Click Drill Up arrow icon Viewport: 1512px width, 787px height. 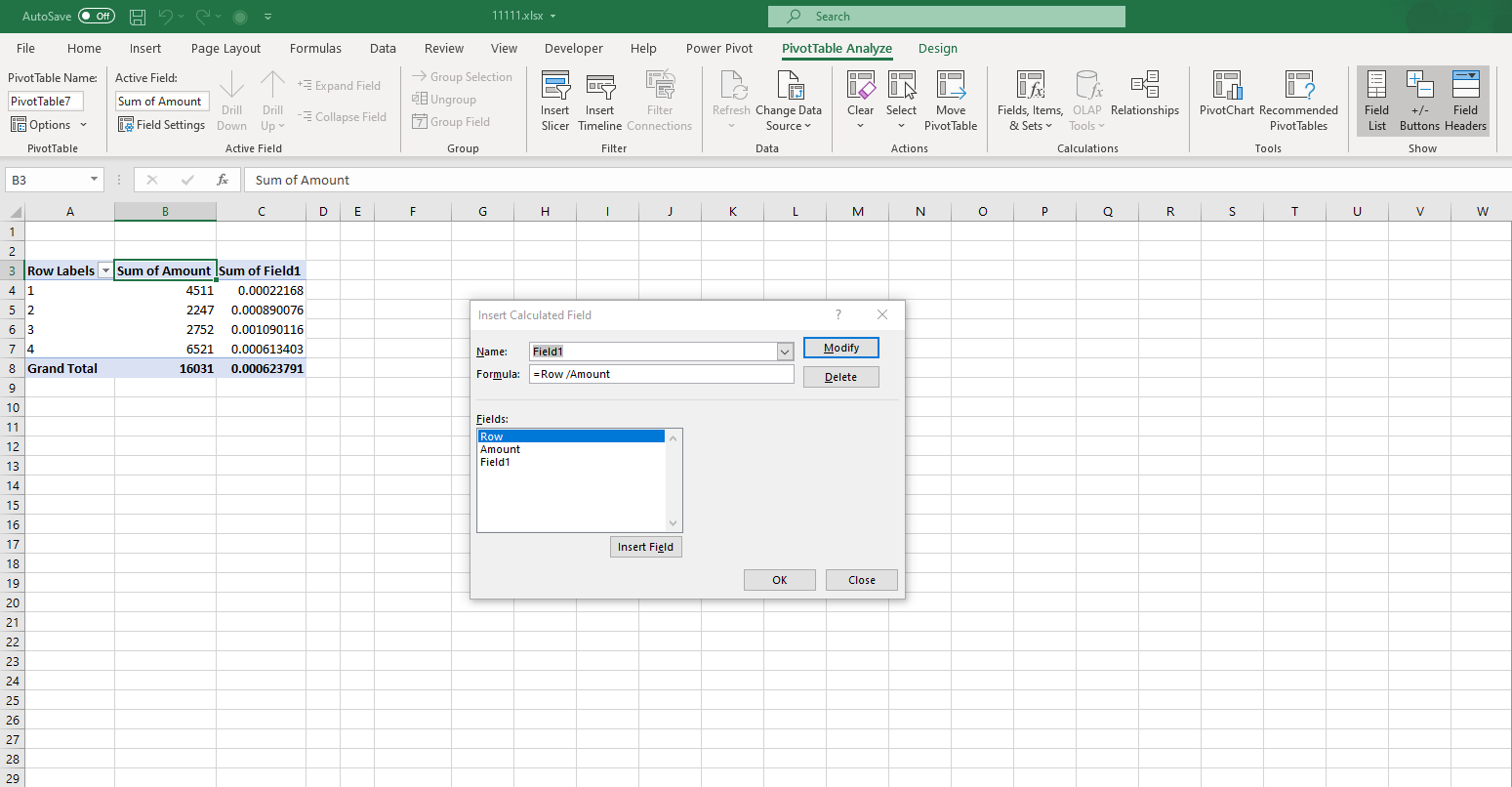coord(272,85)
